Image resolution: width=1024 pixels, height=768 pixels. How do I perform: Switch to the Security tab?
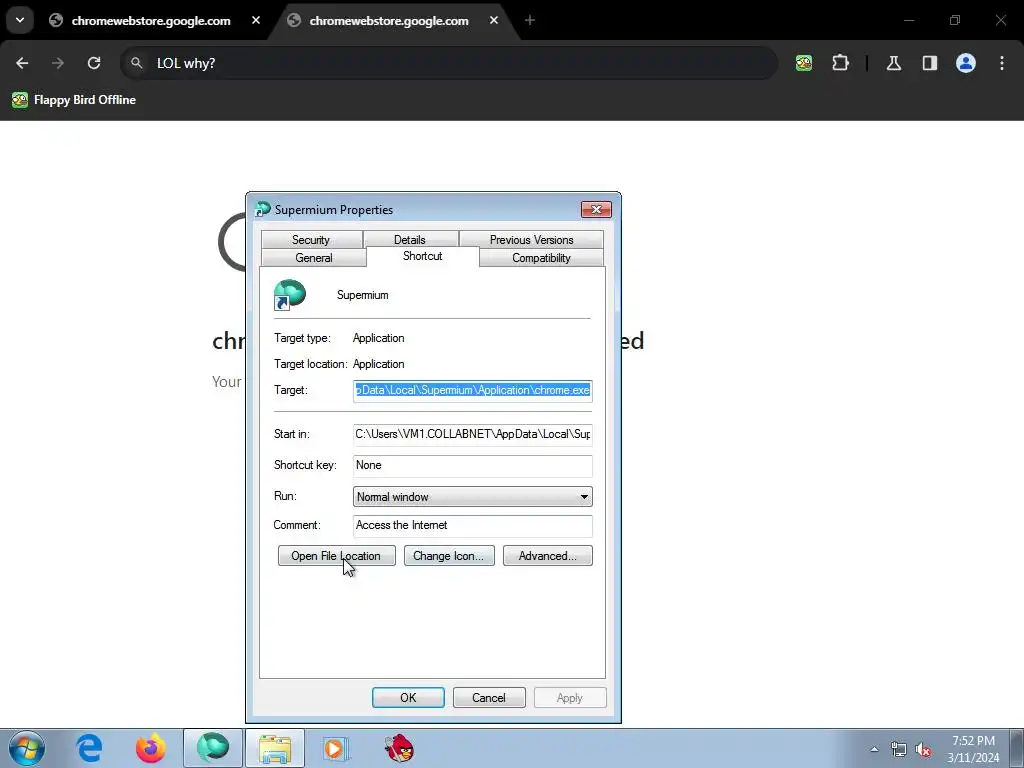(312, 240)
